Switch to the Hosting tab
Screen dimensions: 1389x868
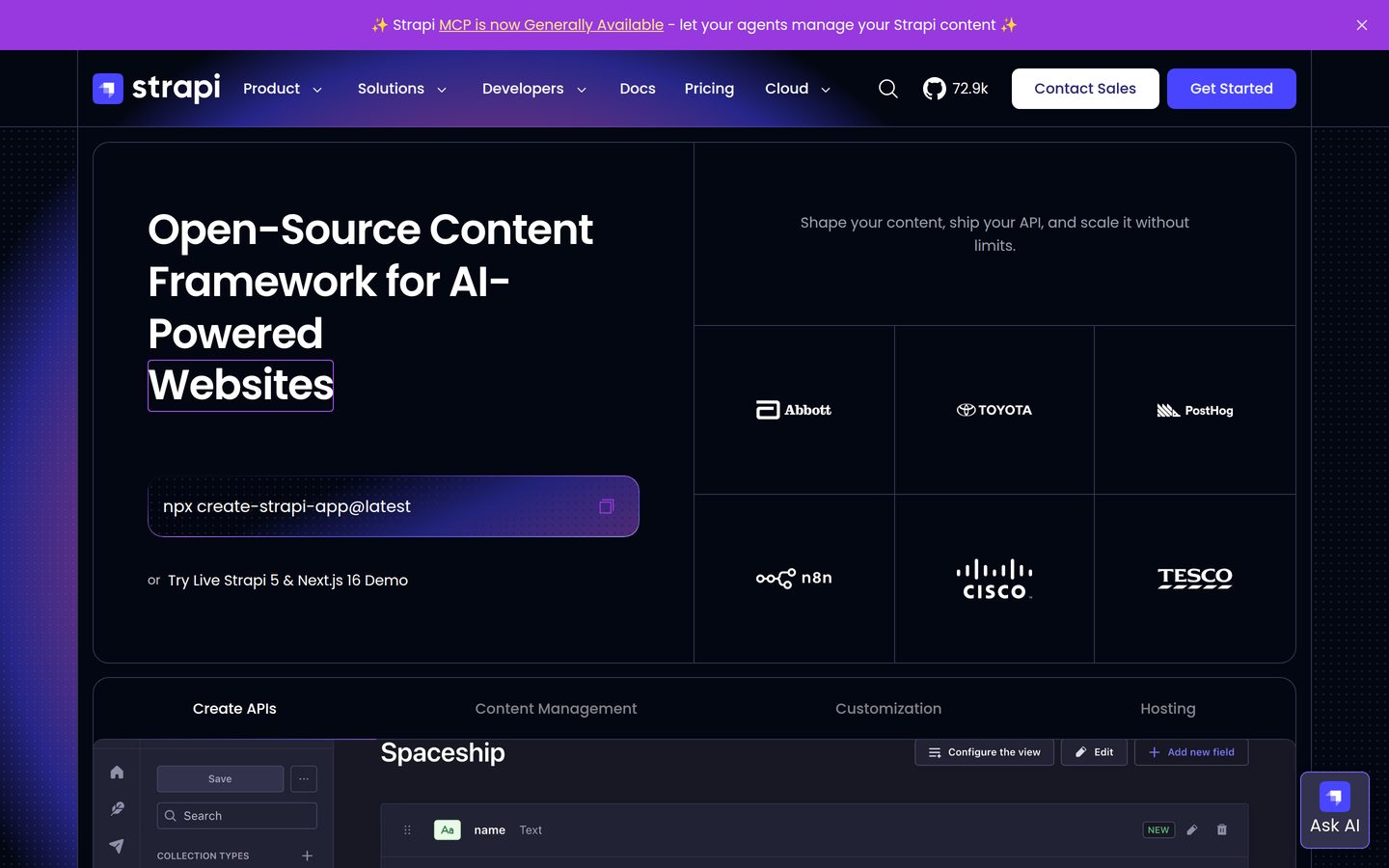1168,709
